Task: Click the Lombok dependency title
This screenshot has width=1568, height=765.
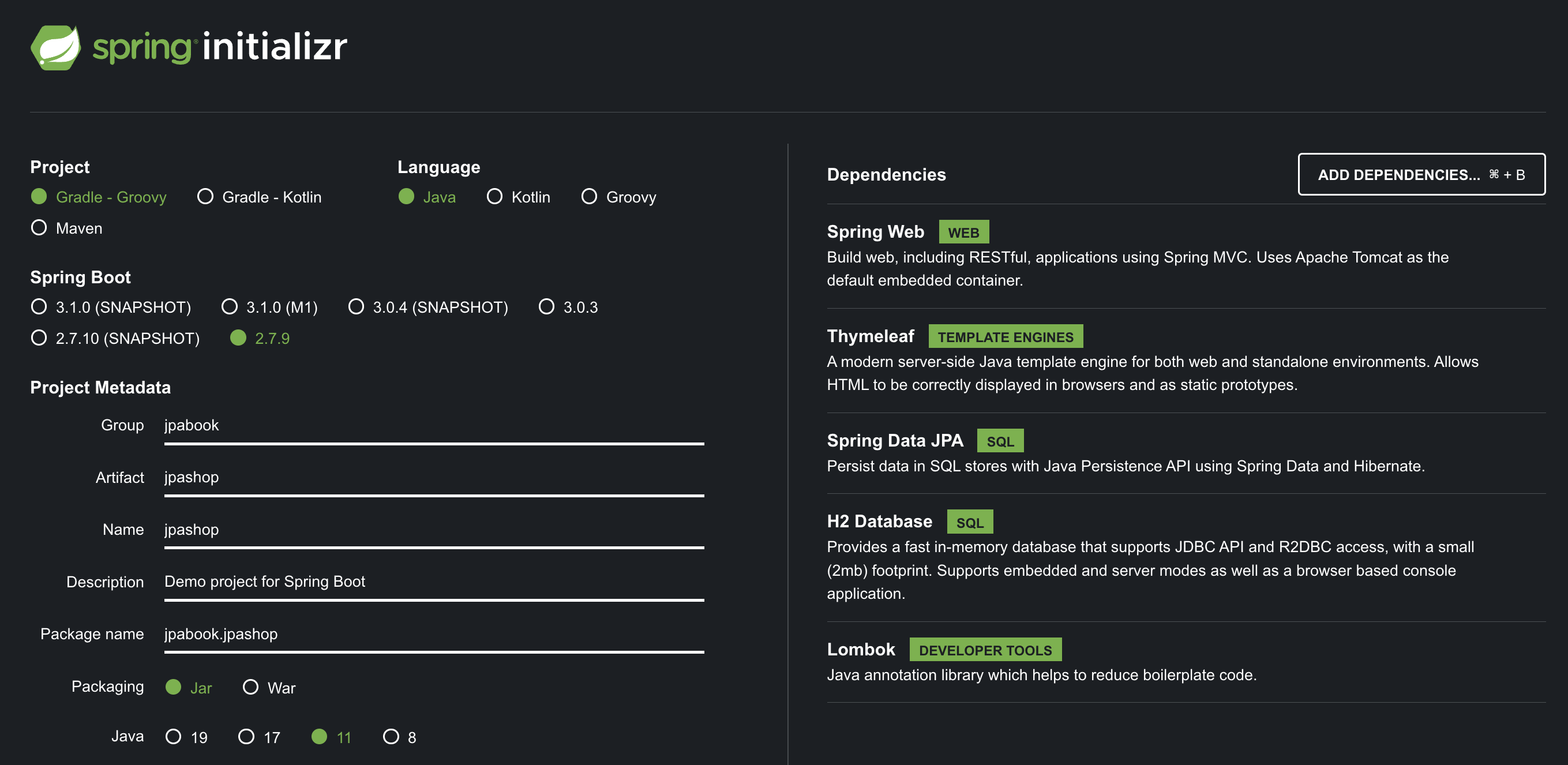Action: (x=861, y=650)
